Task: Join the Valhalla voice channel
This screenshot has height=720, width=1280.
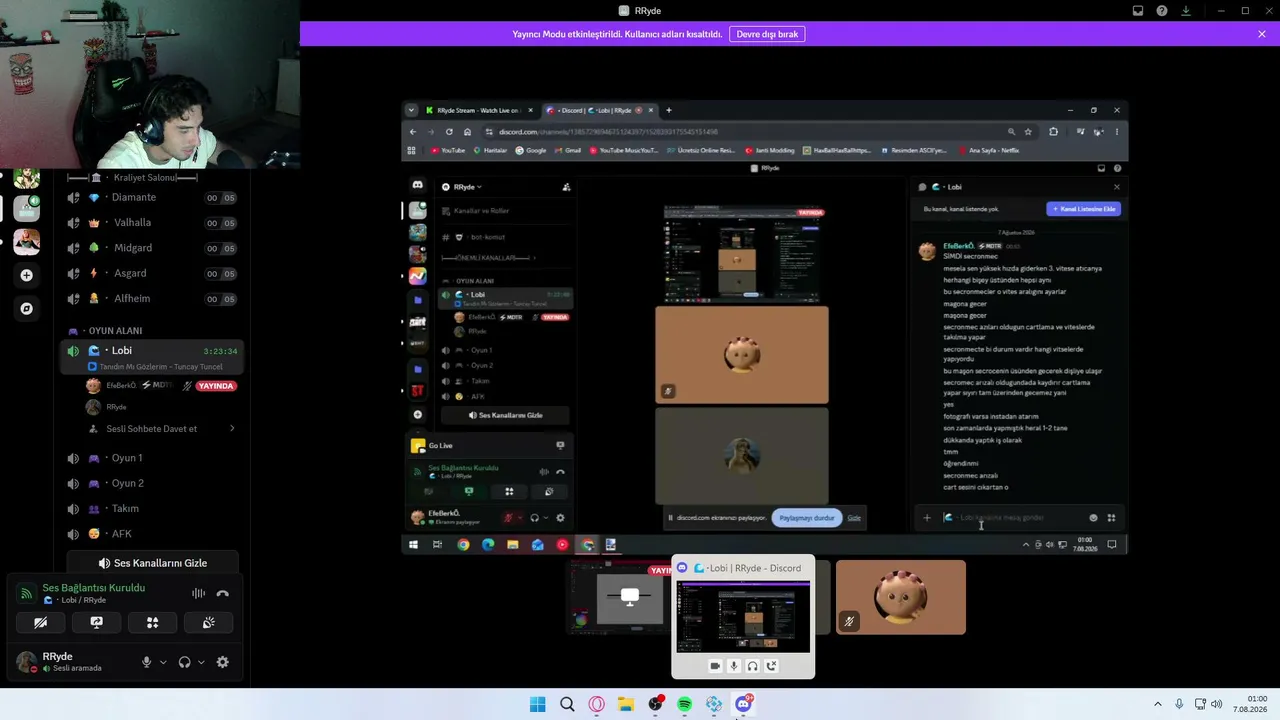Action: 152,223
